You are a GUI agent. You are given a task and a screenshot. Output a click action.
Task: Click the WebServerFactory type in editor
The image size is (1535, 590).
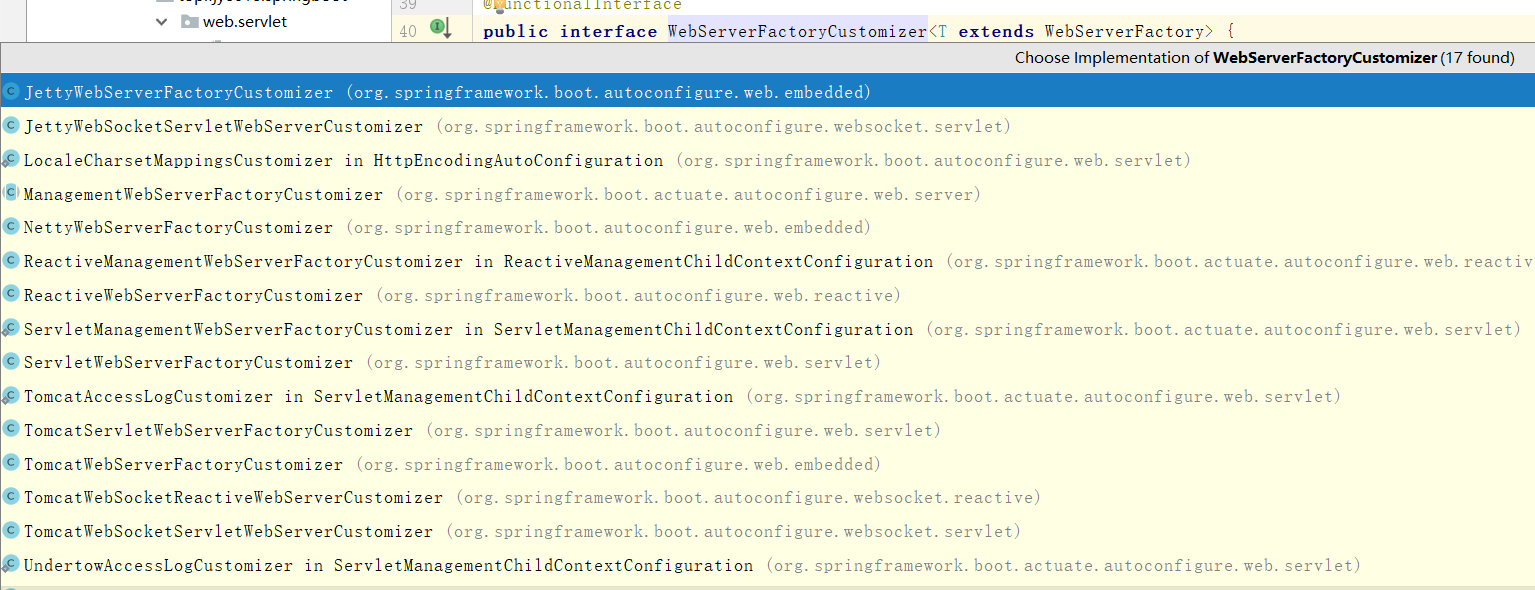[1118, 31]
